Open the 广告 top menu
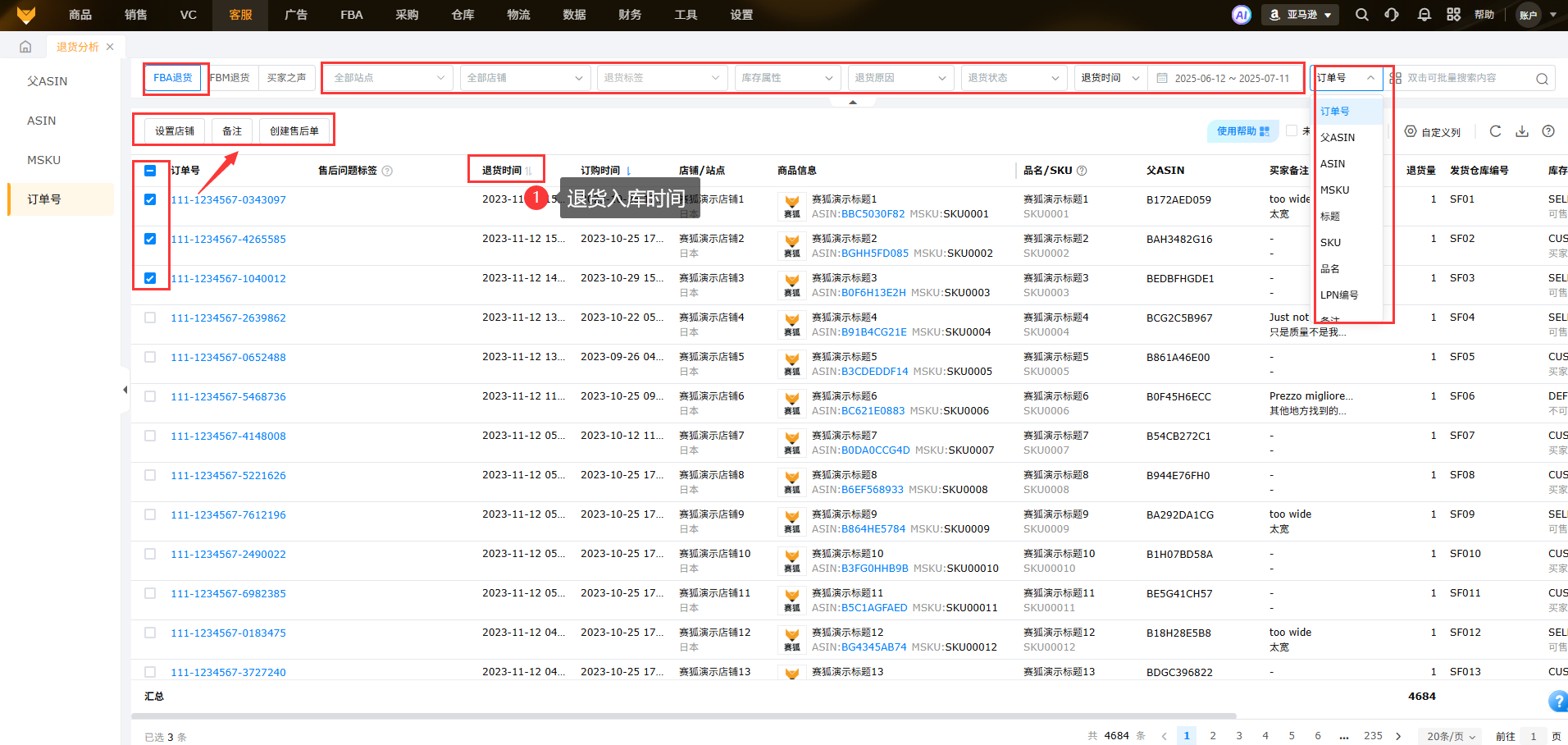 point(295,15)
